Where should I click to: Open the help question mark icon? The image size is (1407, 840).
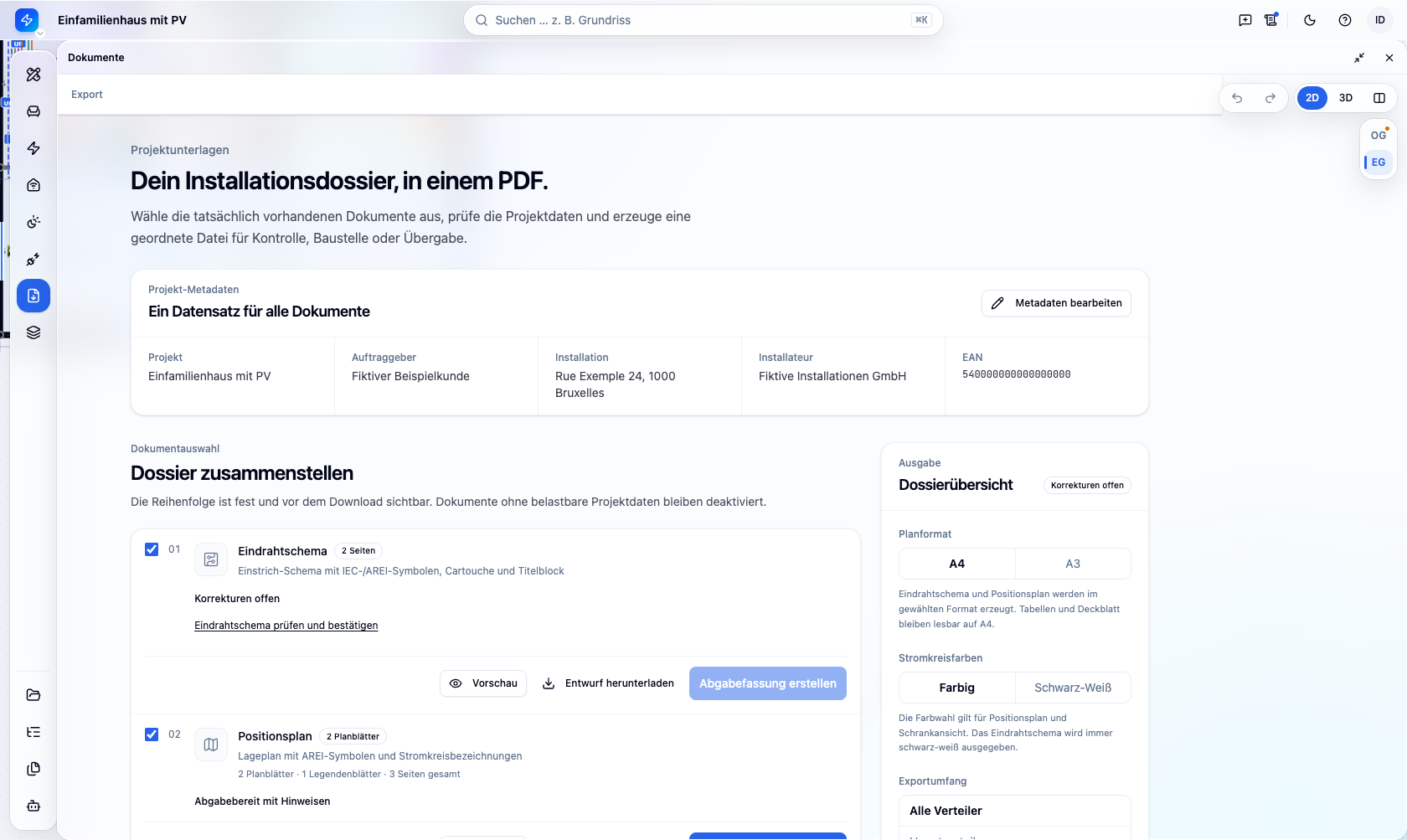tap(1345, 20)
